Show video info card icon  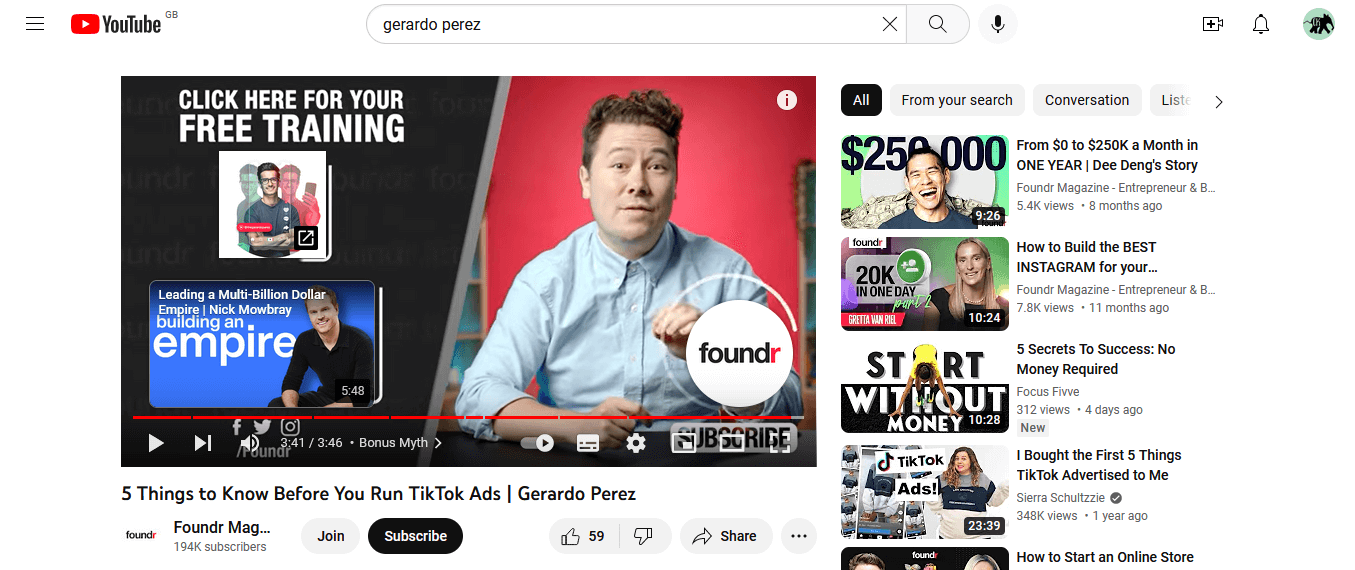(x=787, y=100)
